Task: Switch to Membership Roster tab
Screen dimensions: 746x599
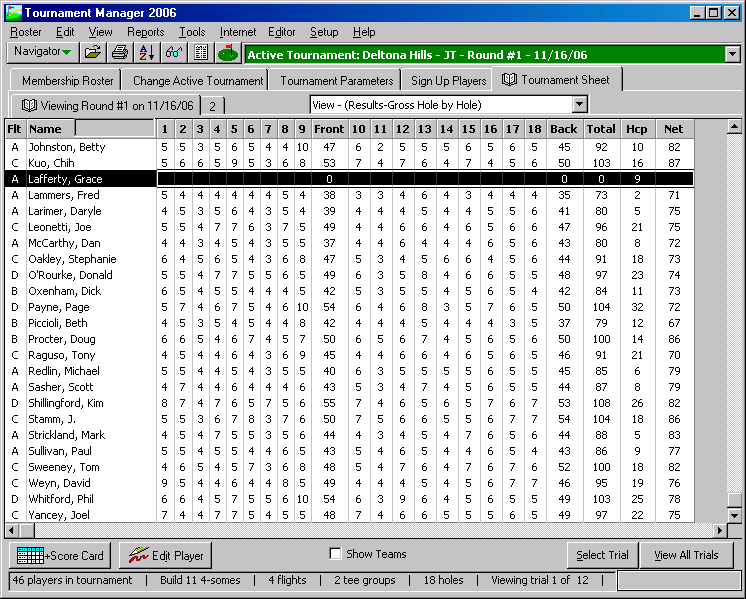Action: tap(66, 80)
